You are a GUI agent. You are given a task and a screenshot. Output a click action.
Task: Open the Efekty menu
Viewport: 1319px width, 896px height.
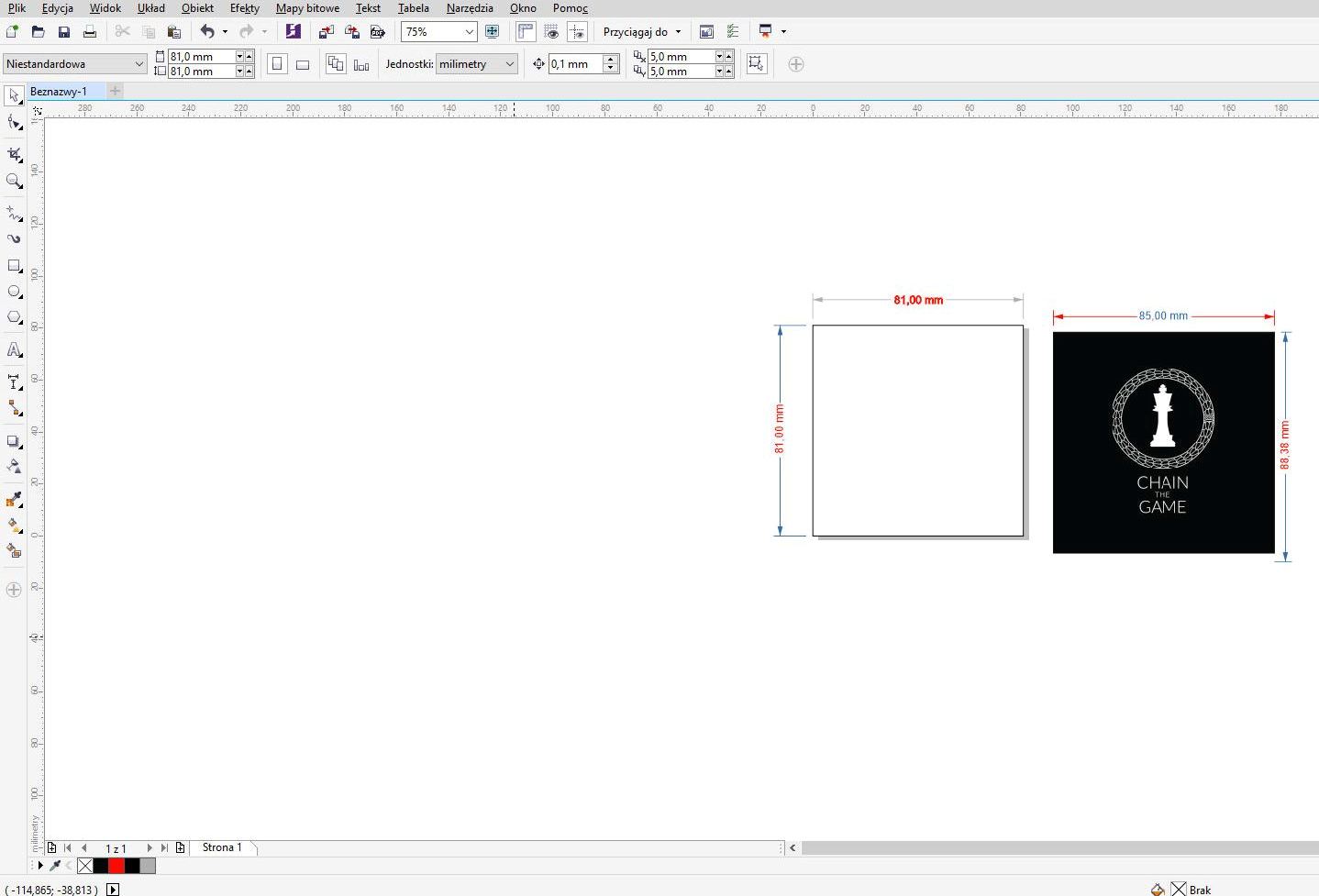(x=244, y=8)
